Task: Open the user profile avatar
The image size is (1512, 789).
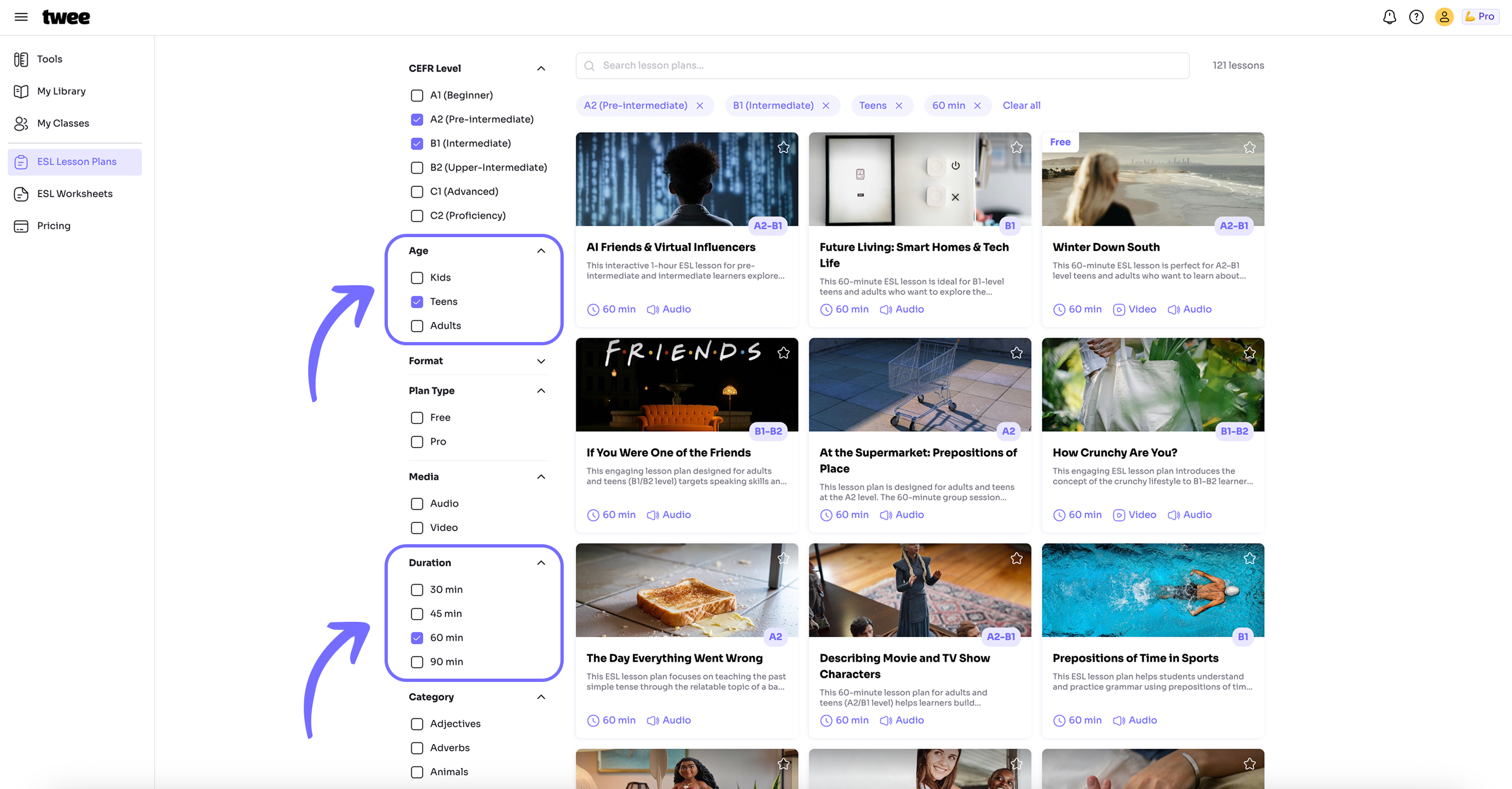Action: point(1444,17)
